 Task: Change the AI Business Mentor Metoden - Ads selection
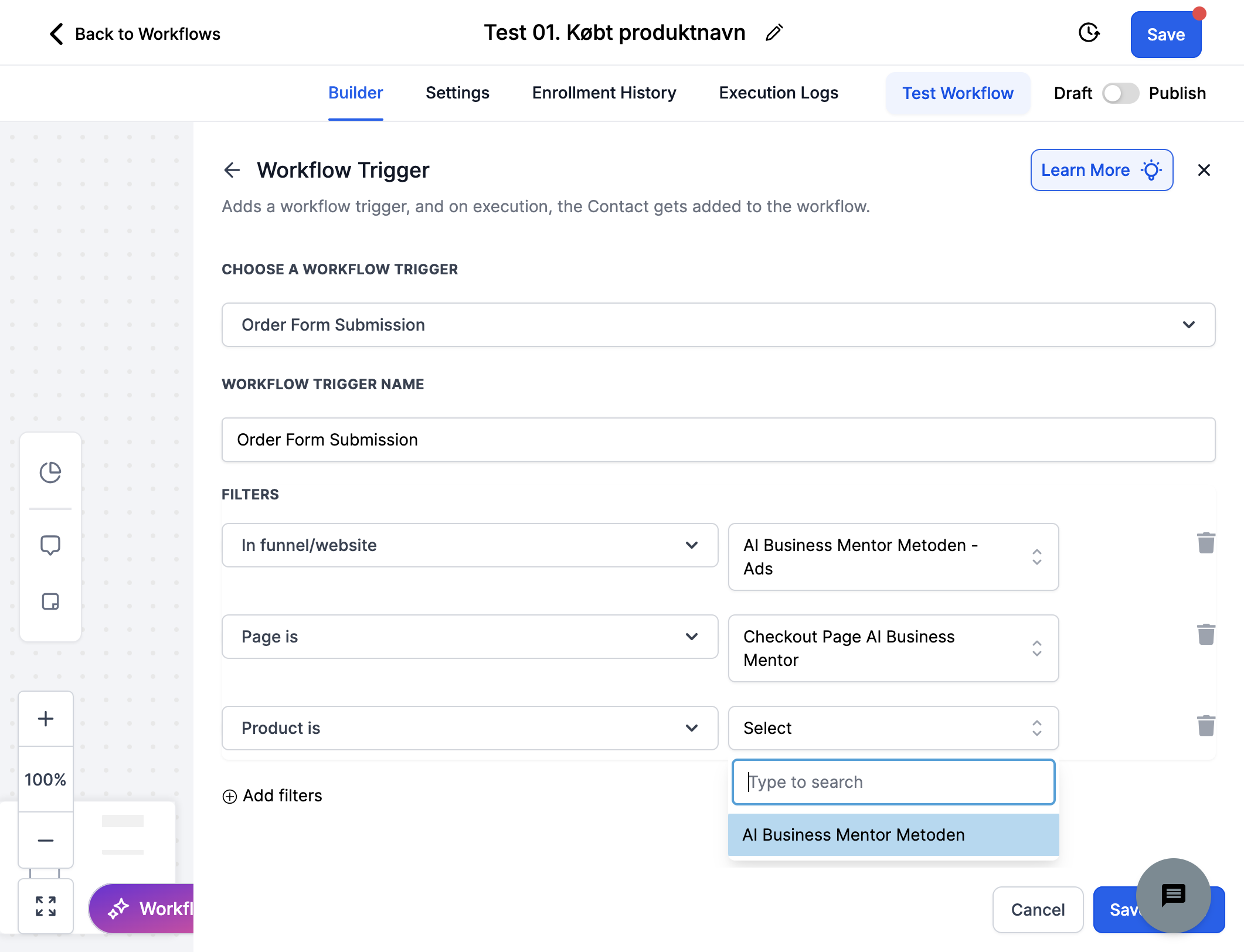(893, 557)
